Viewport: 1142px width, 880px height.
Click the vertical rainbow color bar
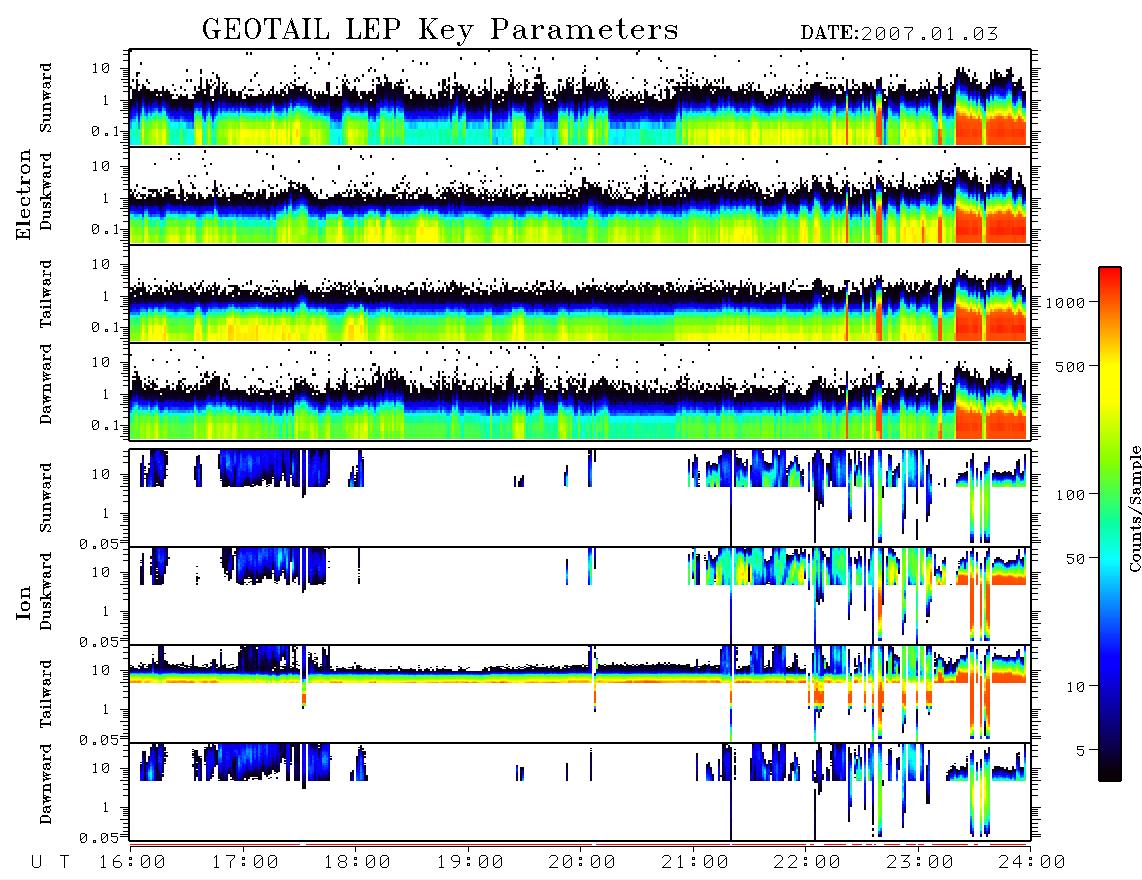coord(1110,524)
